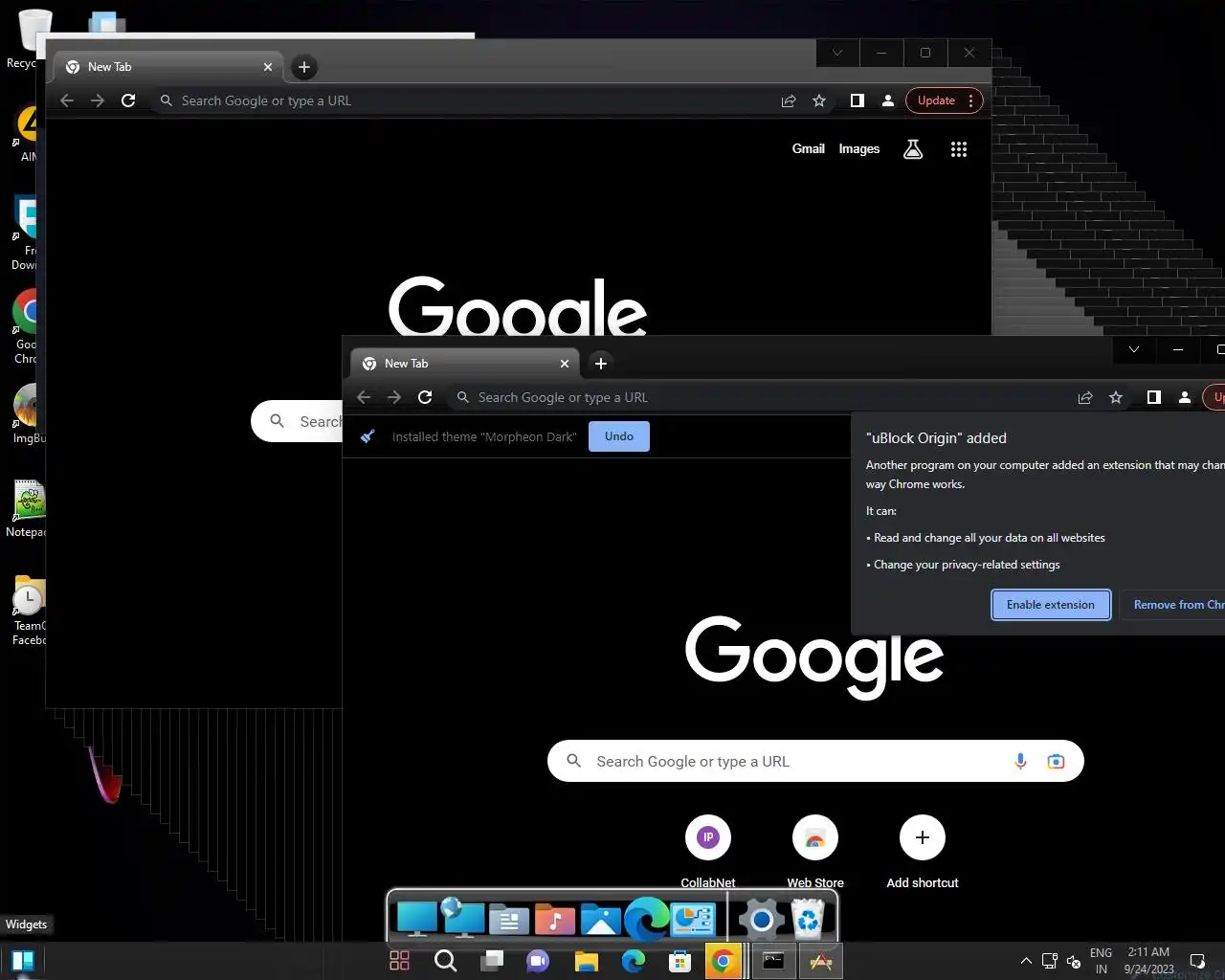Click the profile avatar icon in the front Chrome window
Screen dimensions: 1225x980
1185,397
